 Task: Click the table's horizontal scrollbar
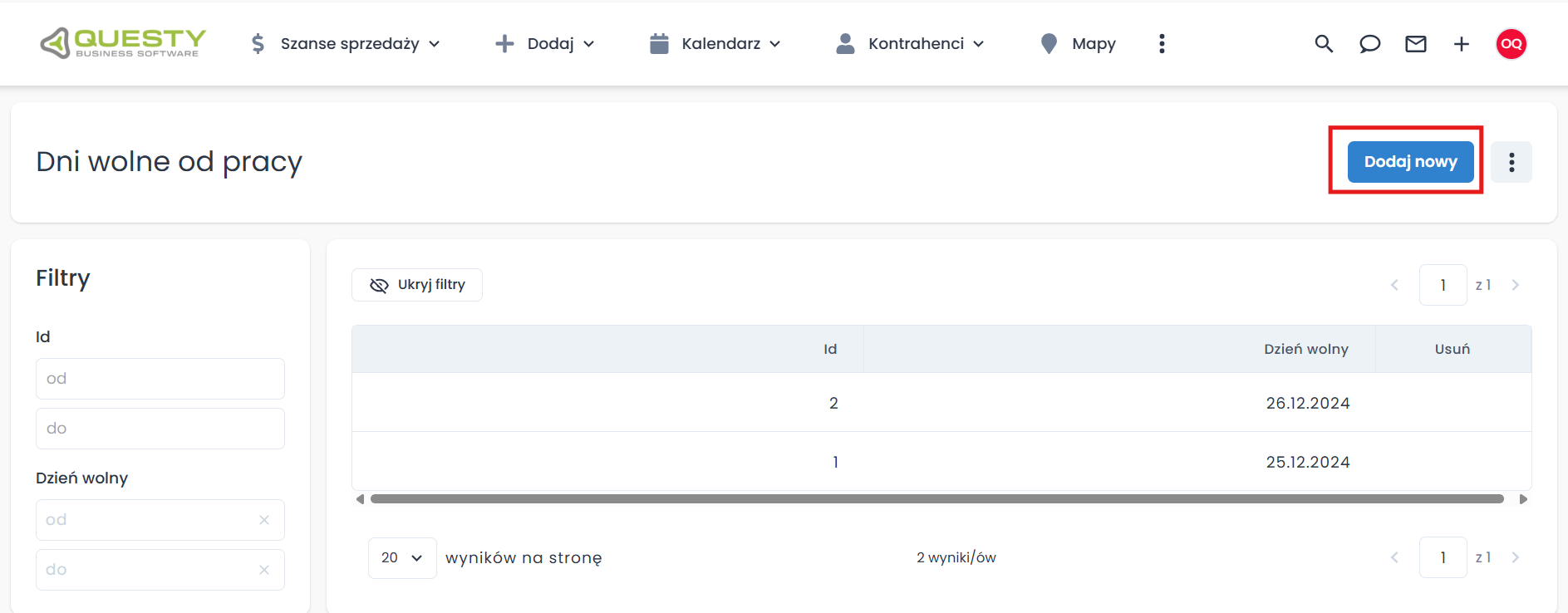click(936, 499)
